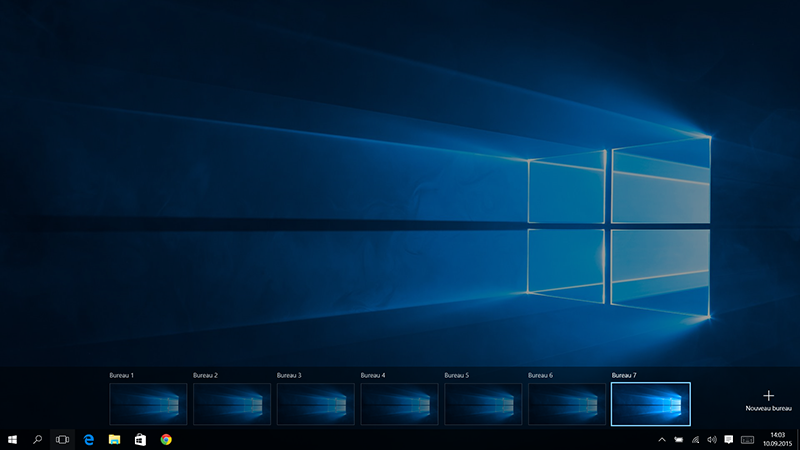
Task: Open the touch keyboard icon
Action: click(747, 439)
